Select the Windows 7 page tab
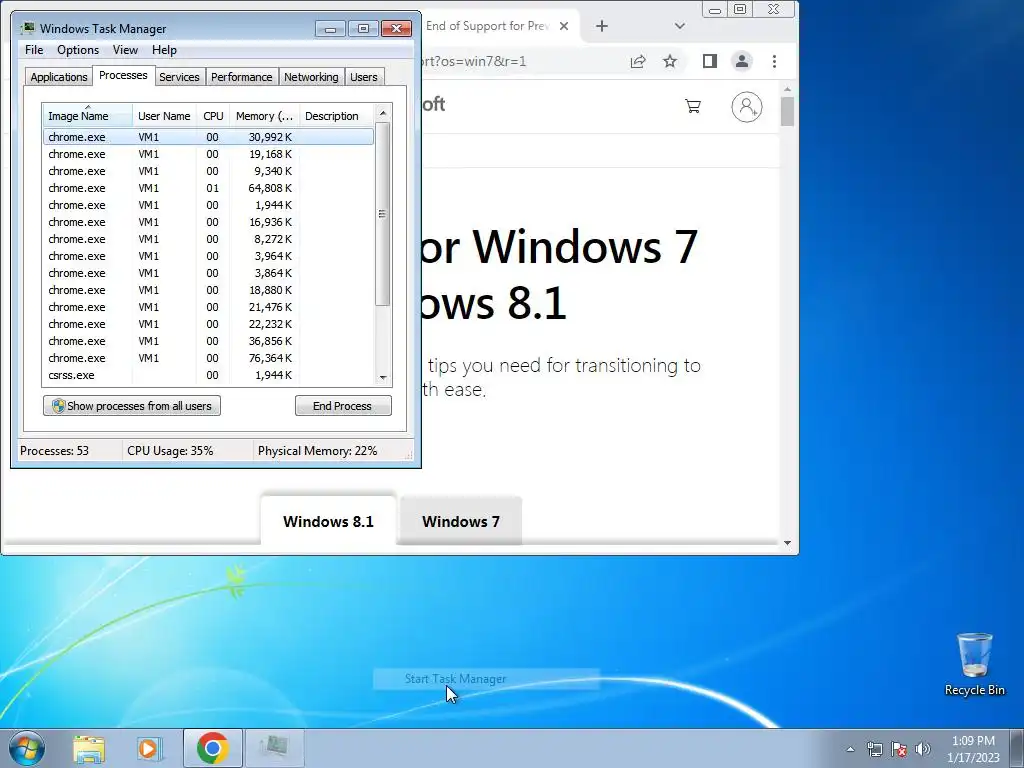This screenshot has width=1024, height=768. pyautogui.click(x=461, y=521)
